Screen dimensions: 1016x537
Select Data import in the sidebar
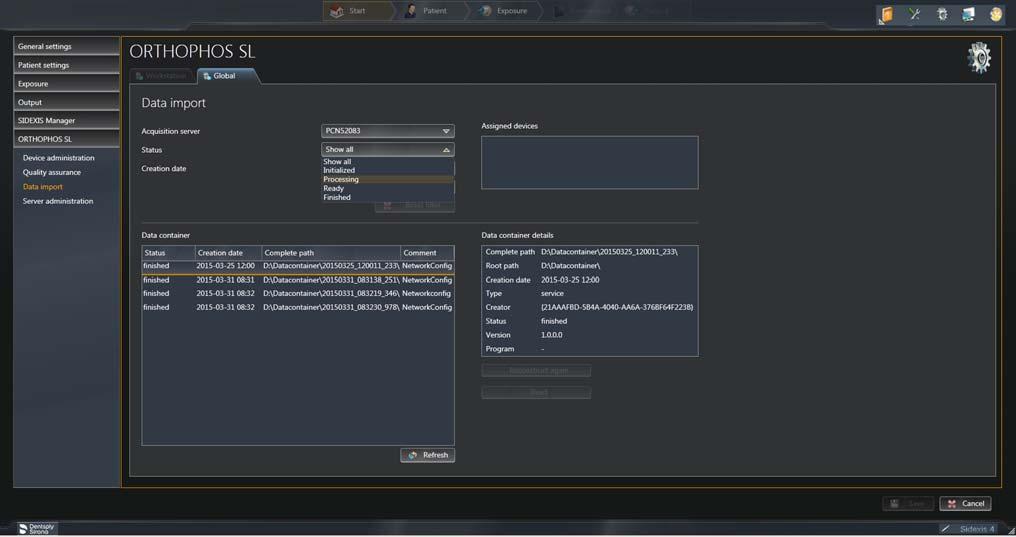pyautogui.click(x=43, y=187)
